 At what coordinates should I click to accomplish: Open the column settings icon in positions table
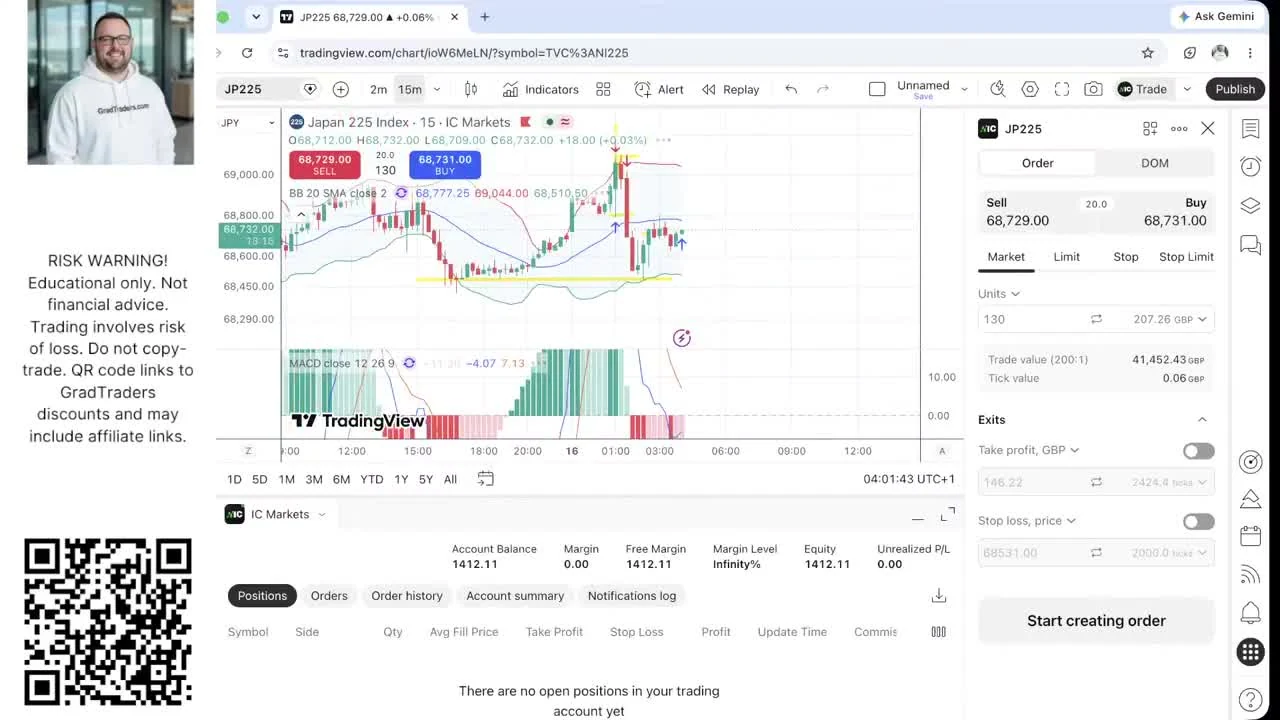pos(938,632)
